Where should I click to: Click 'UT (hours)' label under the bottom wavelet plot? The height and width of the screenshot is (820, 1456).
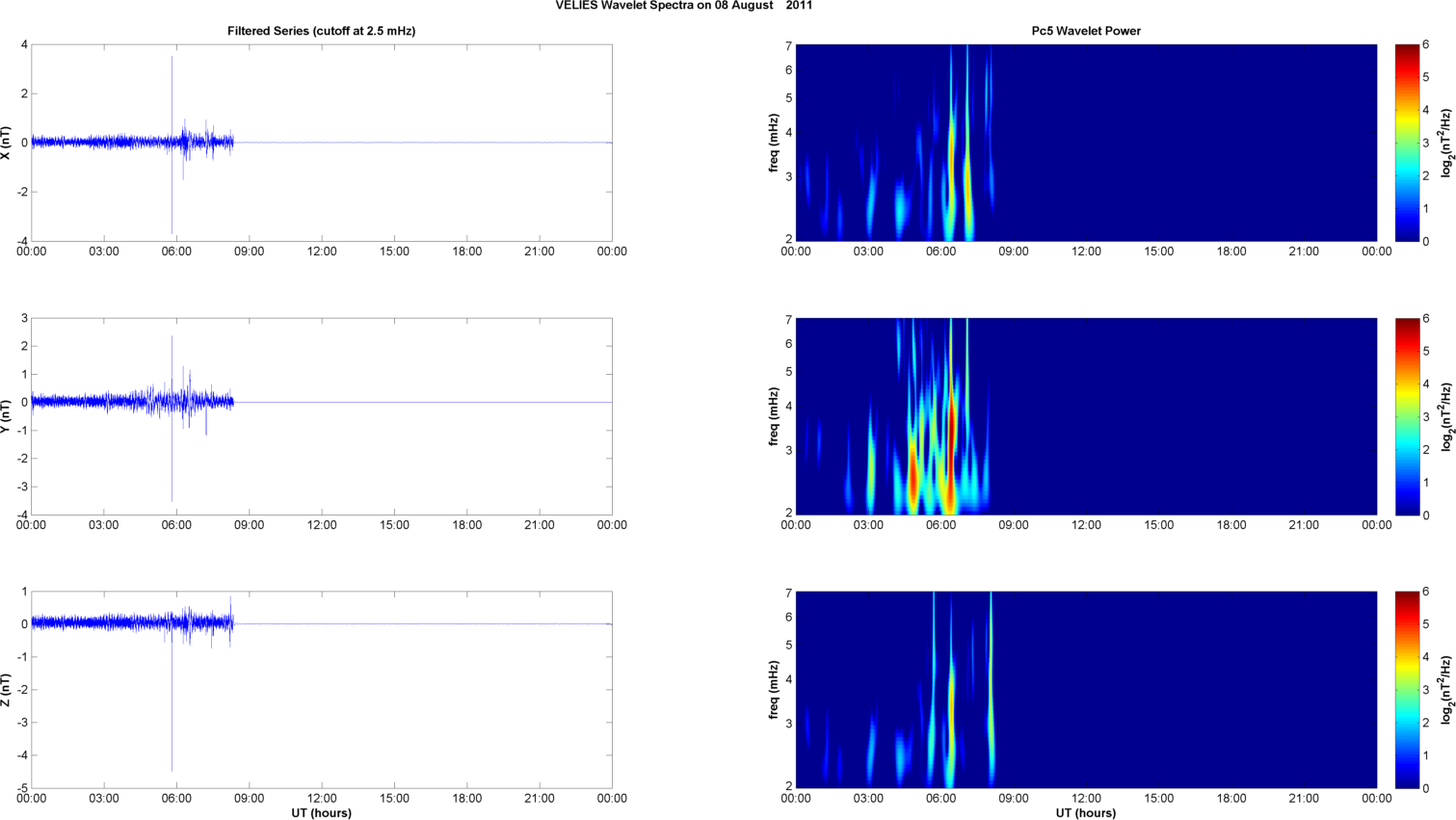1086,813
